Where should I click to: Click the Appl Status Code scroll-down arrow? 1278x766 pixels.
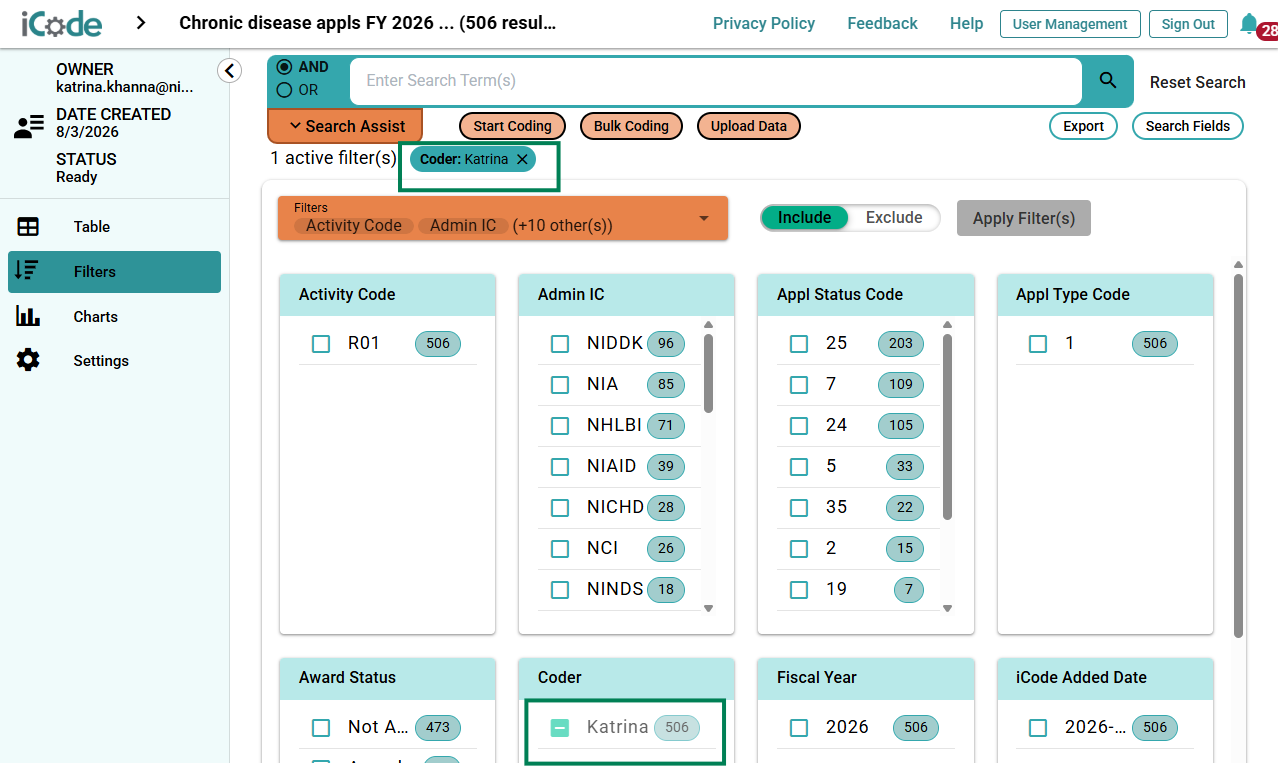947,608
